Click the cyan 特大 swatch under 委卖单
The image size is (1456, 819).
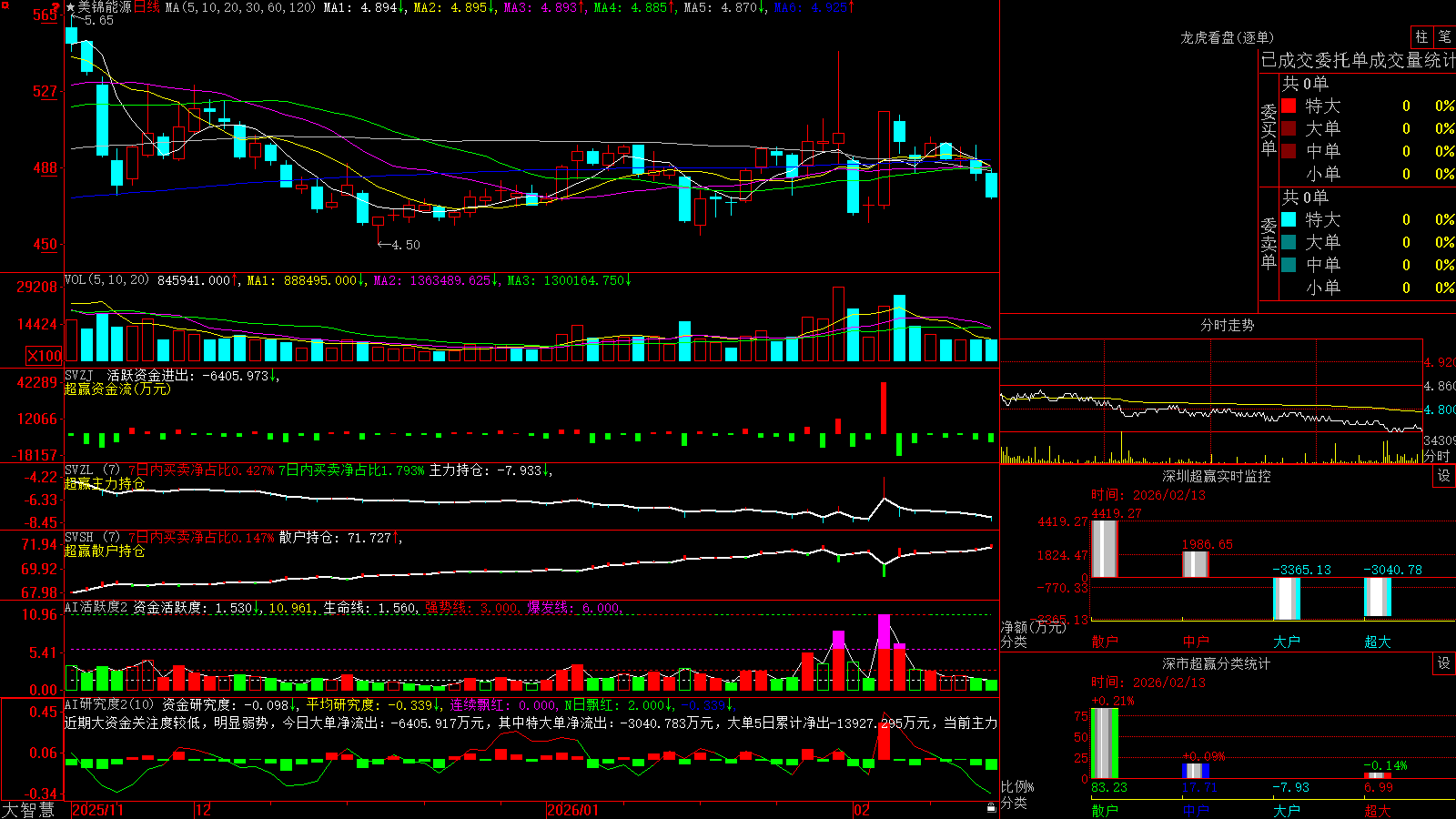point(1289,219)
